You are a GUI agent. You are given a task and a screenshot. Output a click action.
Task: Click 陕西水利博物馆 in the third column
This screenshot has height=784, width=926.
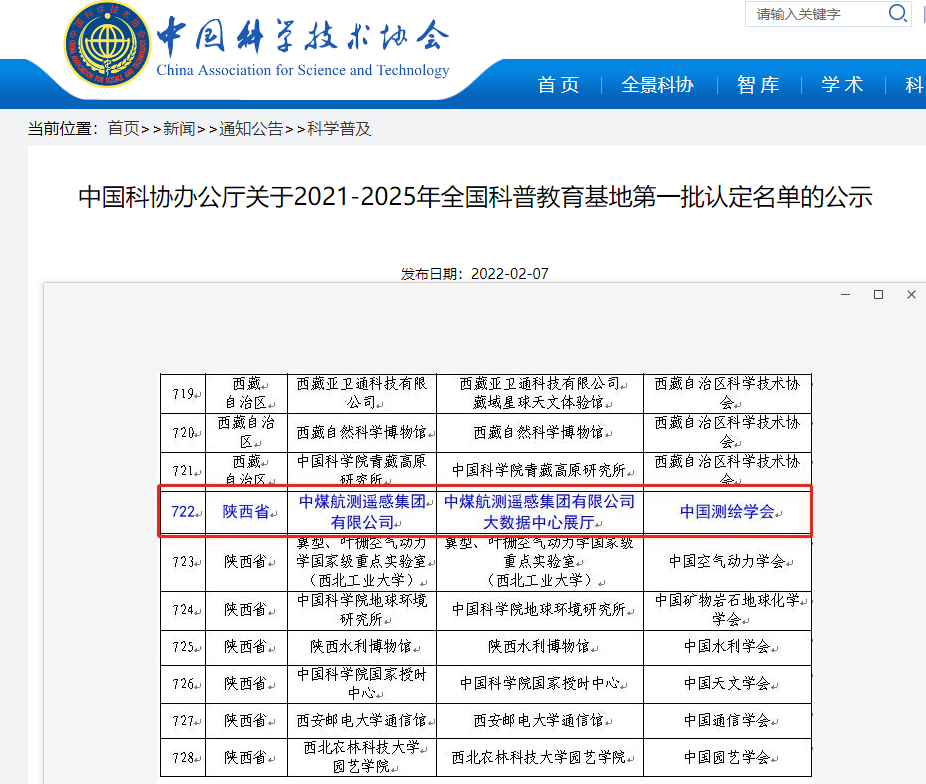pyautogui.click(x=362, y=647)
